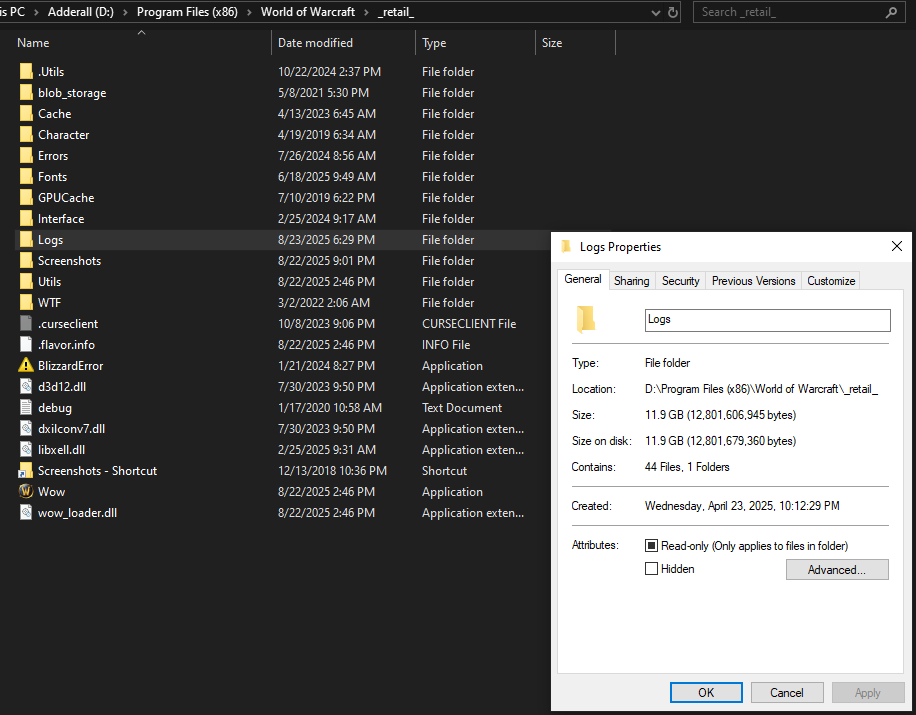Screen dimensions: 916x715
Task: Switch to the Sharing tab
Action: (632, 281)
